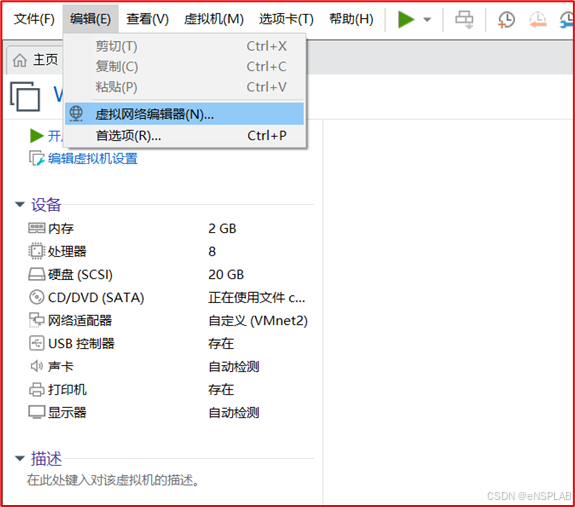Click the 粘贴(P) menu entry
This screenshot has height=507, width=575.
tap(184, 87)
